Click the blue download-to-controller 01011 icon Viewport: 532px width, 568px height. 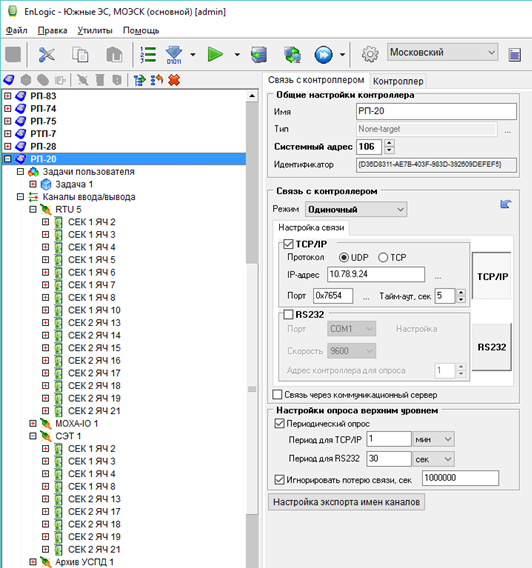[174, 55]
